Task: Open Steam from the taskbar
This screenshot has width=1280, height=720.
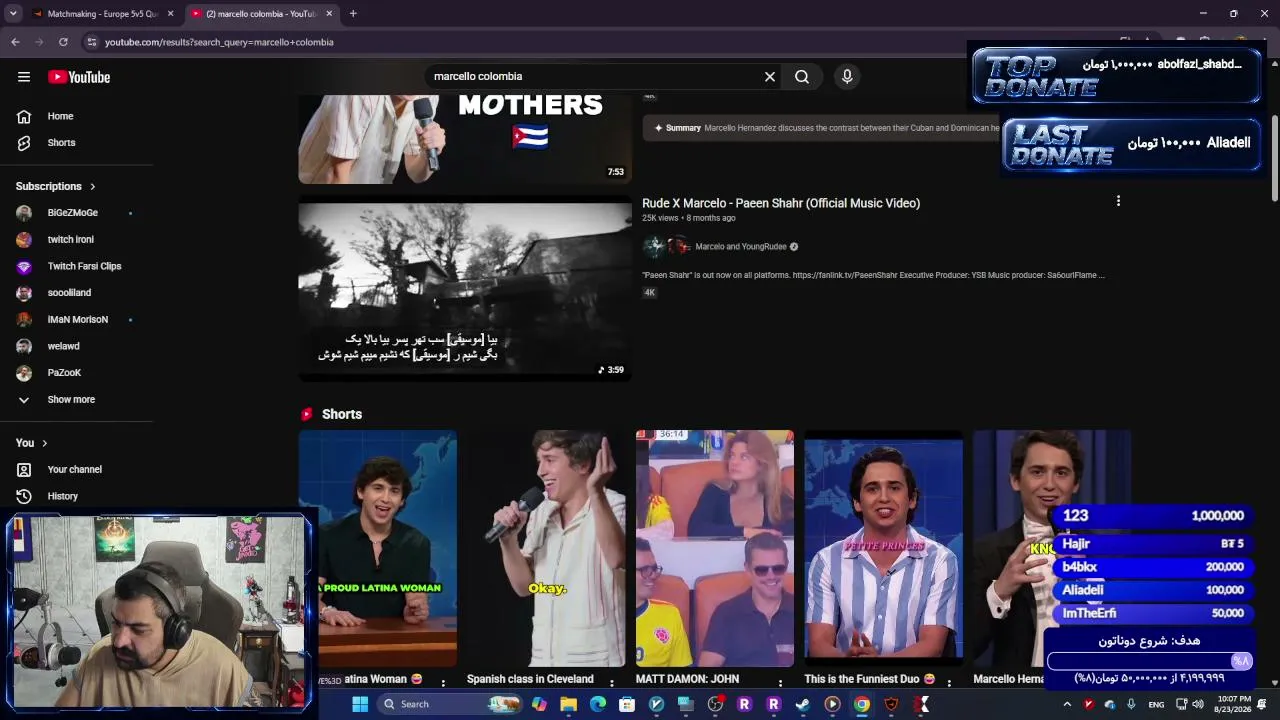Action: coord(802,704)
